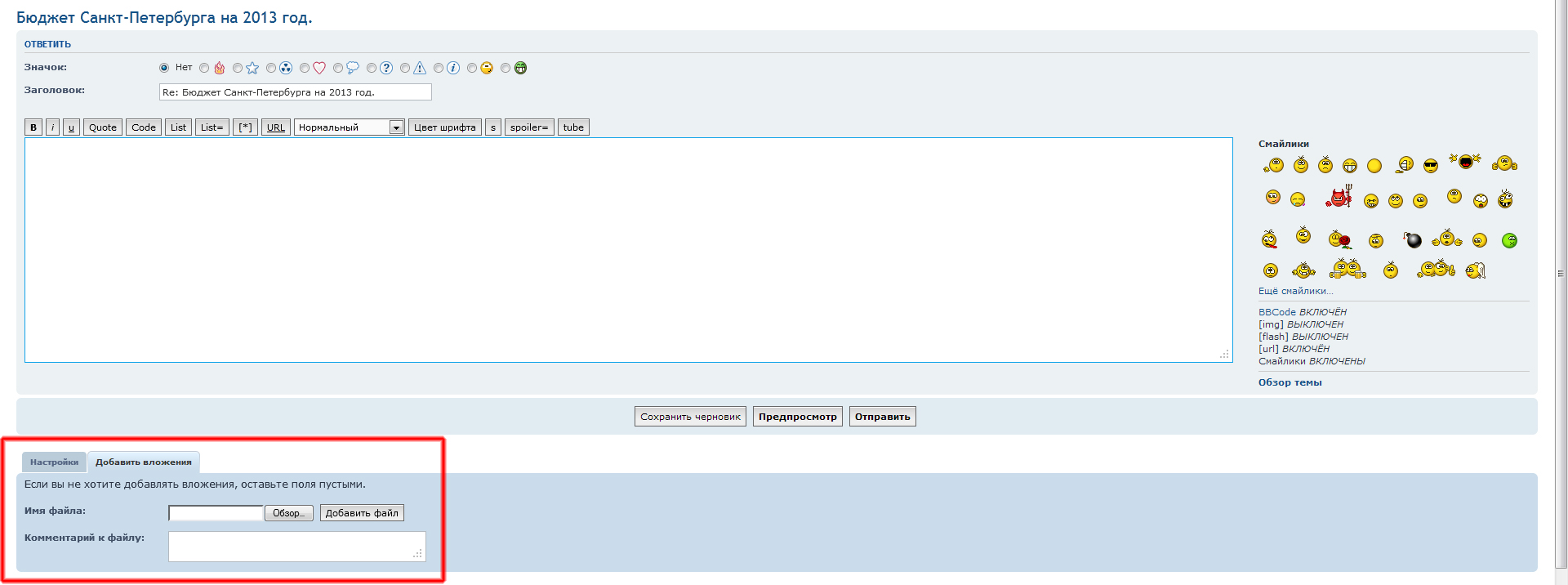
Task: Click the 'Отправить' submit button
Action: 882,417
